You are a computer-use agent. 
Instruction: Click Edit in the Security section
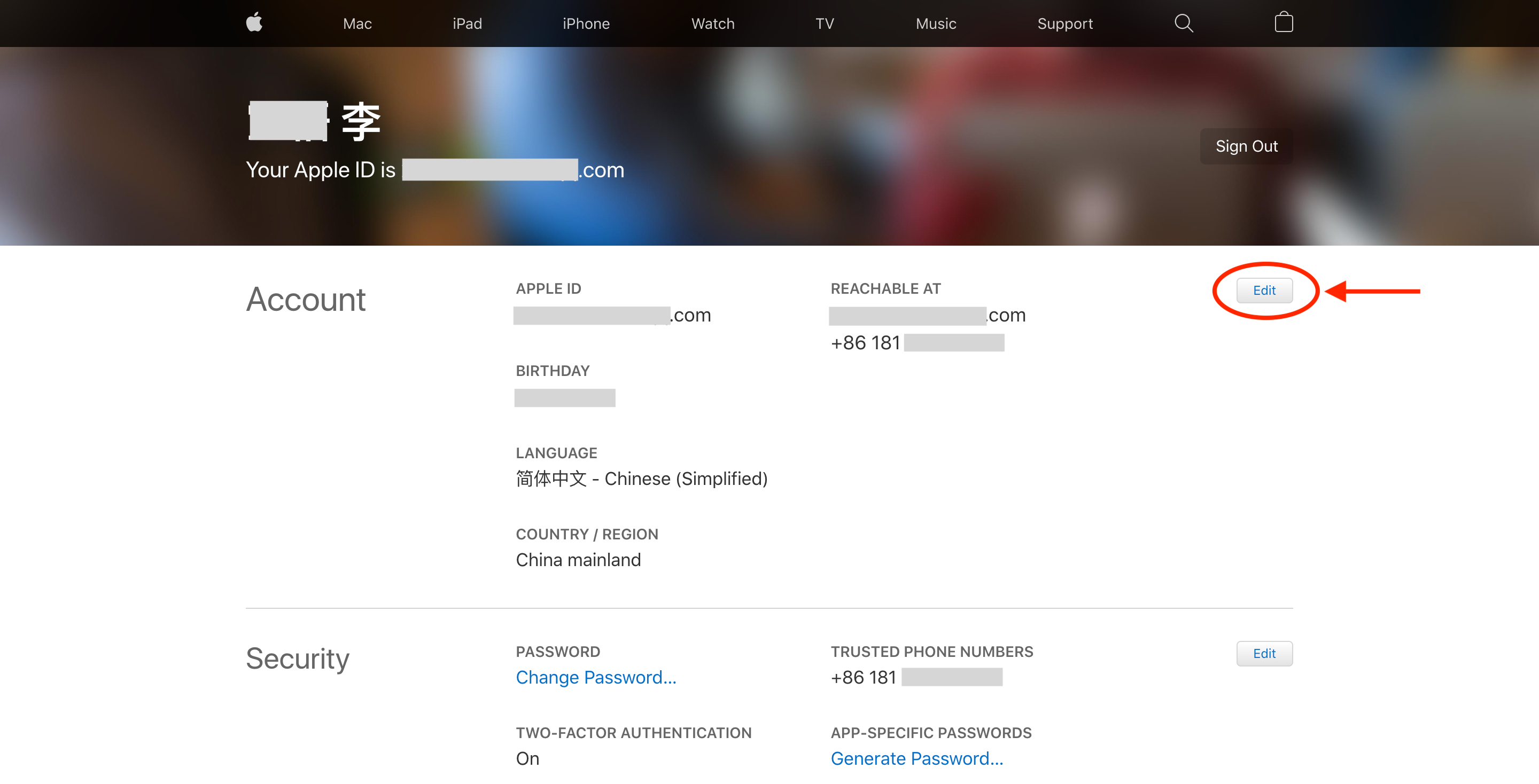point(1264,653)
